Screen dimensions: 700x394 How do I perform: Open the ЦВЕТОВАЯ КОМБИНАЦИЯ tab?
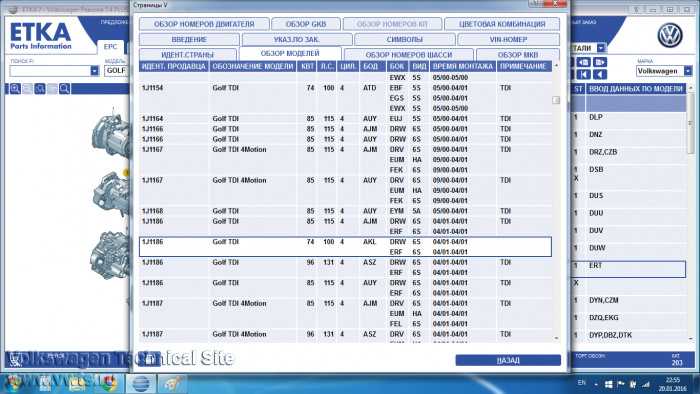point(502,24)
